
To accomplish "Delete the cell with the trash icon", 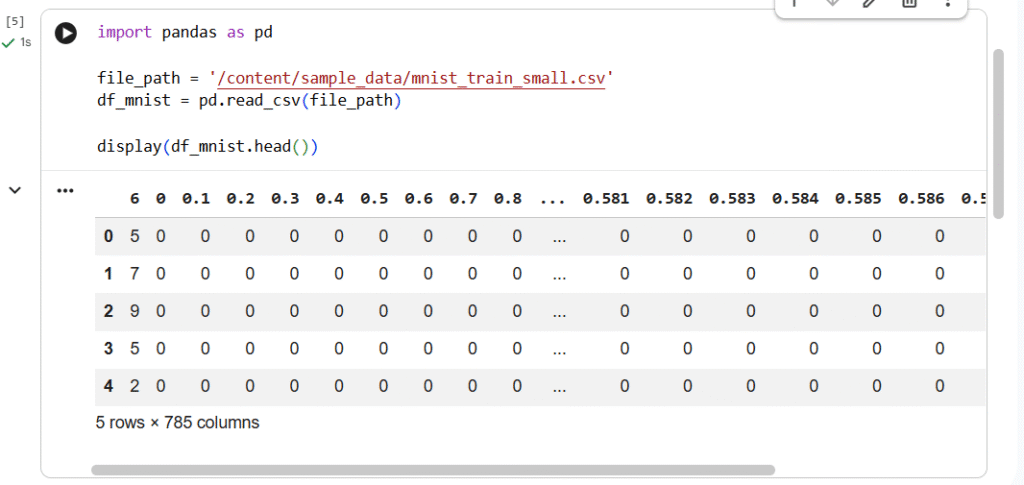I will click(x=908, y=3).
